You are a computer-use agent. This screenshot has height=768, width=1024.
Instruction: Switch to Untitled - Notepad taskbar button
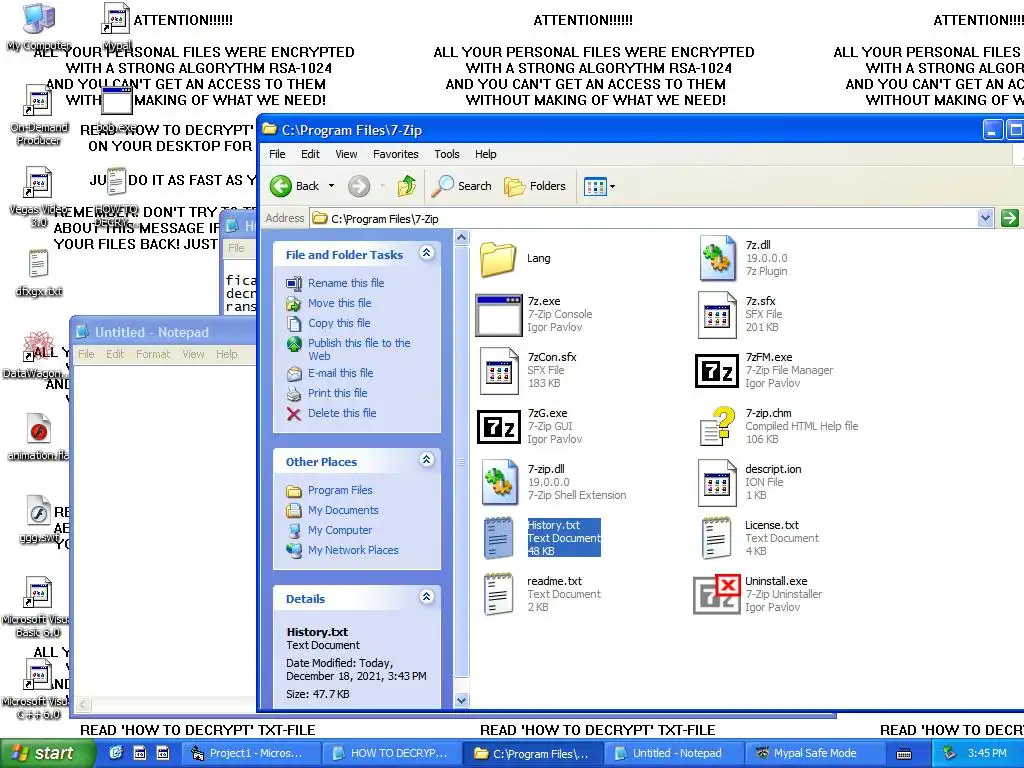click(x=673, y=753)
